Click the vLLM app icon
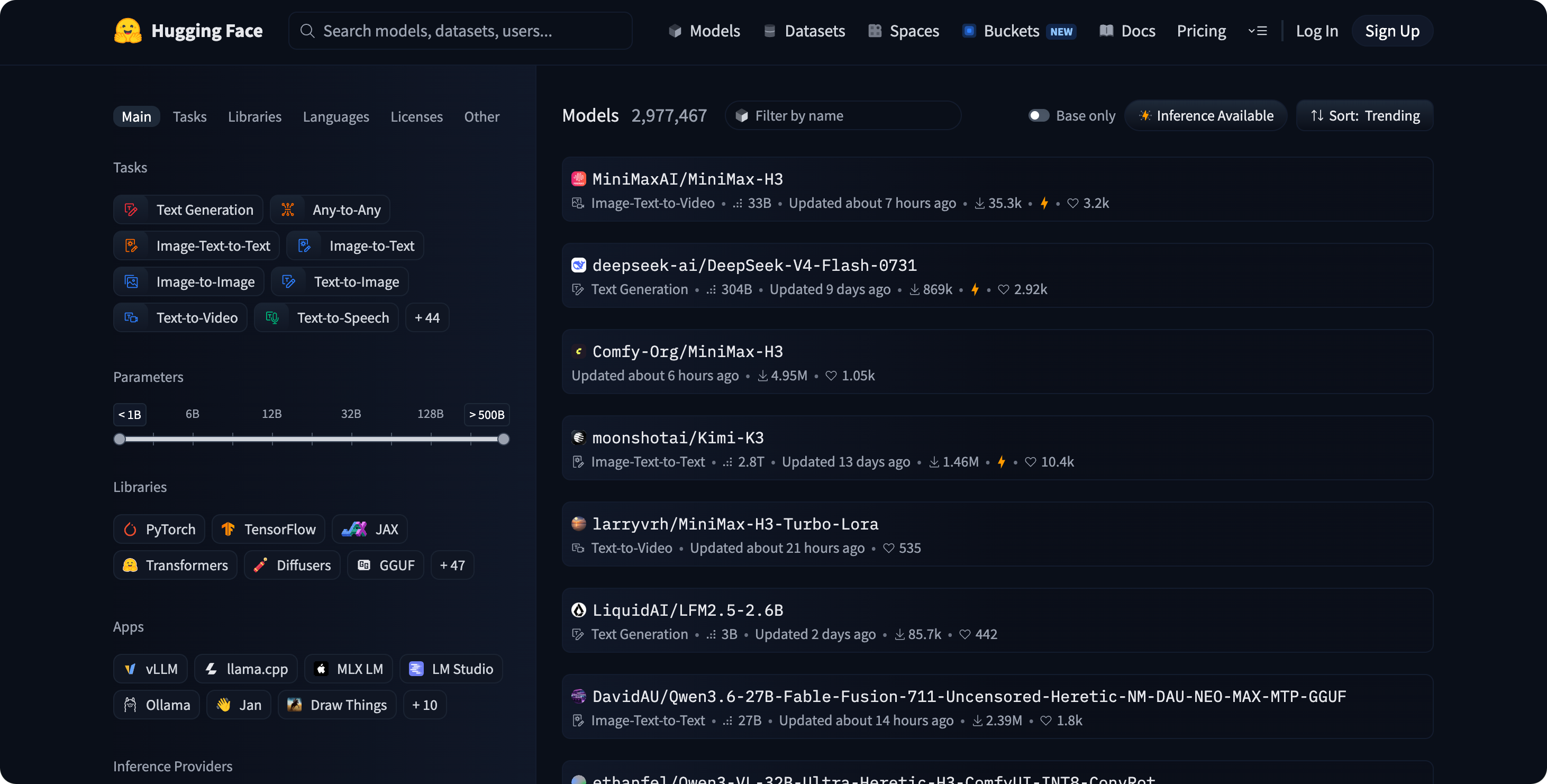The width and height of the screenshot is (1547, 784). (130, 669)
